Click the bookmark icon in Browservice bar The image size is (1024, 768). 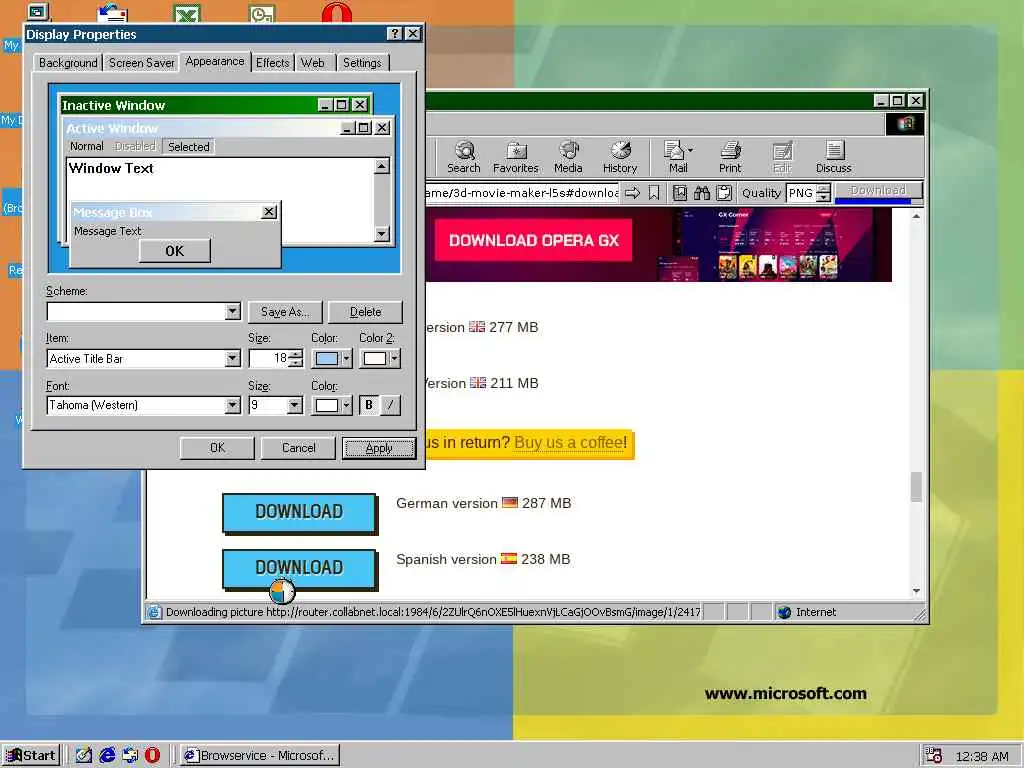tap(654, 193)
